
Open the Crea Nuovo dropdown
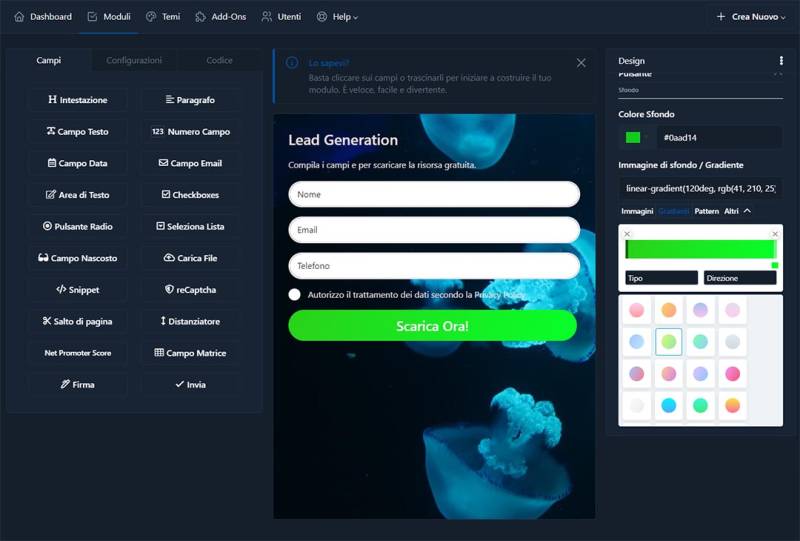(x=751, y=17)
